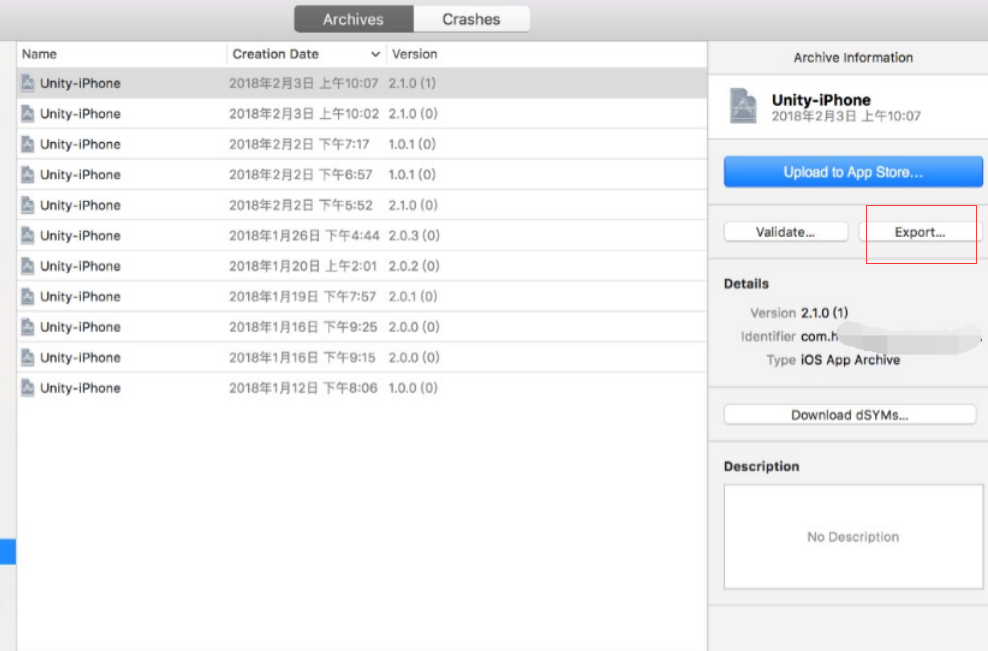
Task: Click archive icon of the 1月12日 row
Action: click(28, 388)
